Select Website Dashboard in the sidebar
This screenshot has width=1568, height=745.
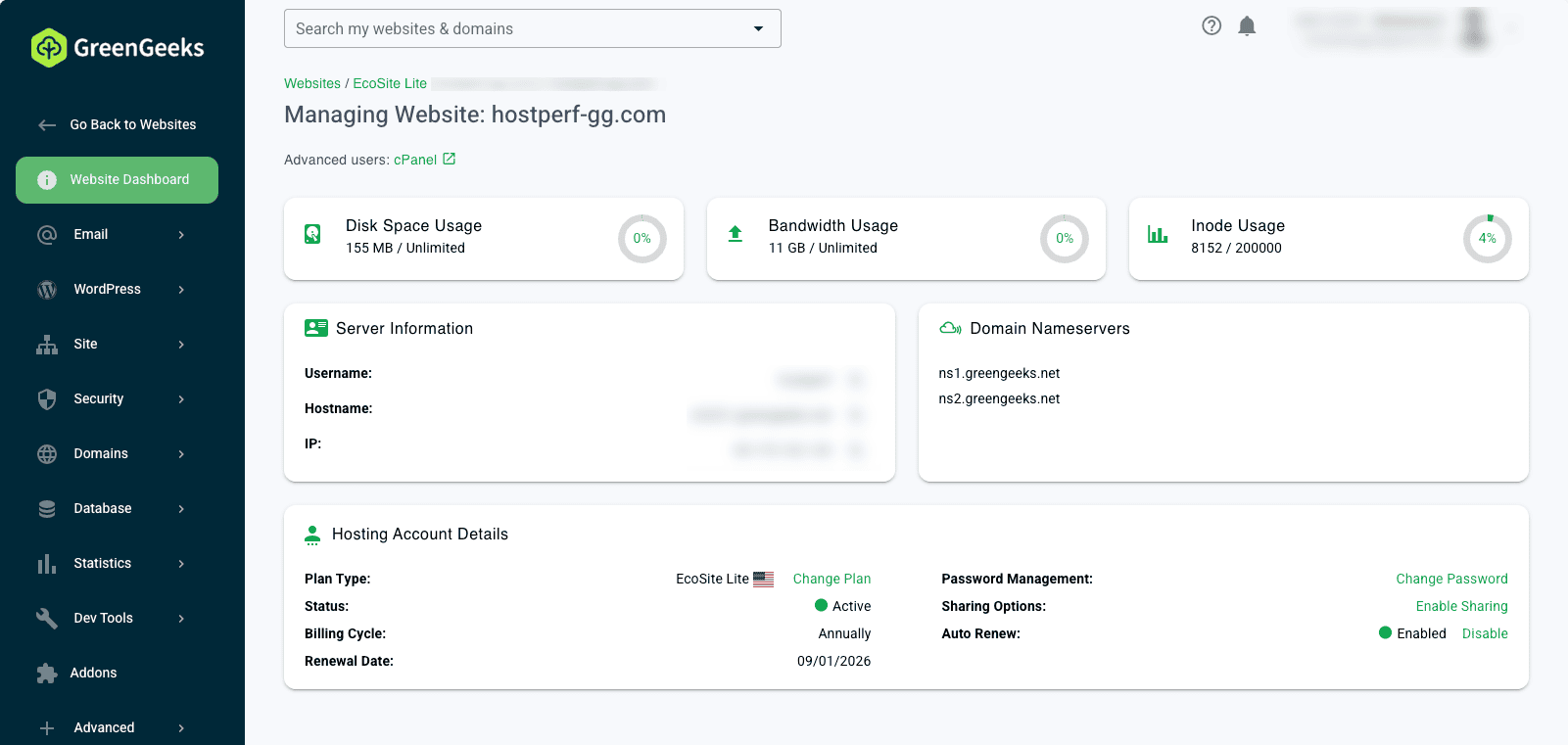[117, 180]
